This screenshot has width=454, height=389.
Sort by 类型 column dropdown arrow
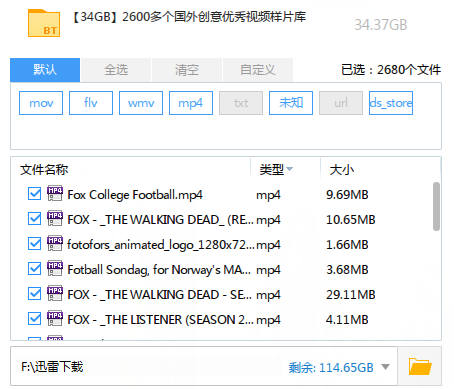(x=289, y=169)
